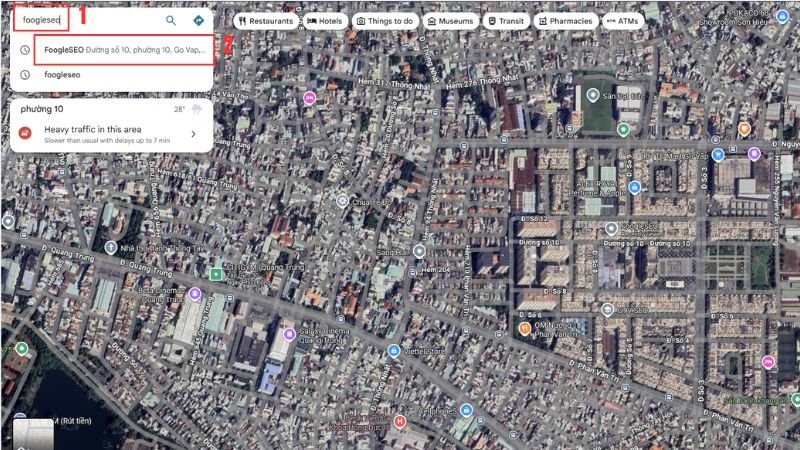
Task: Toggle the Hotels category filter
Action: point(325,20)
